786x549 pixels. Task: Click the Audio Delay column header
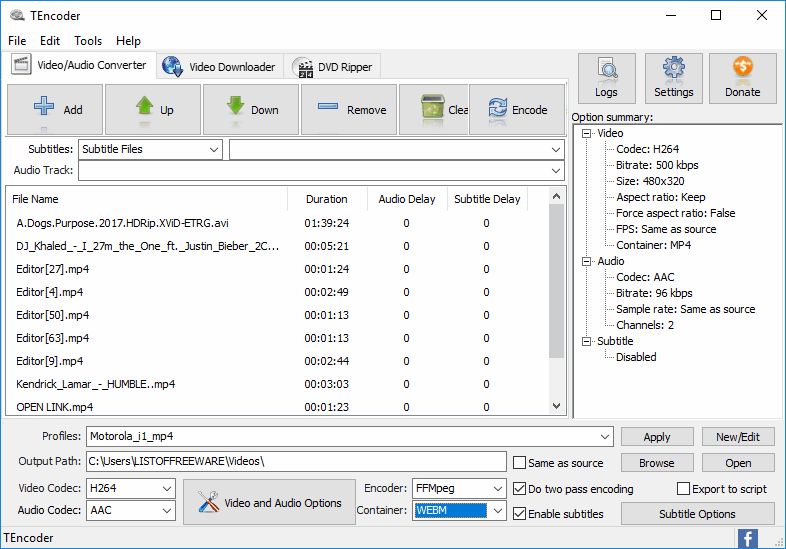(x=407, y=199)
